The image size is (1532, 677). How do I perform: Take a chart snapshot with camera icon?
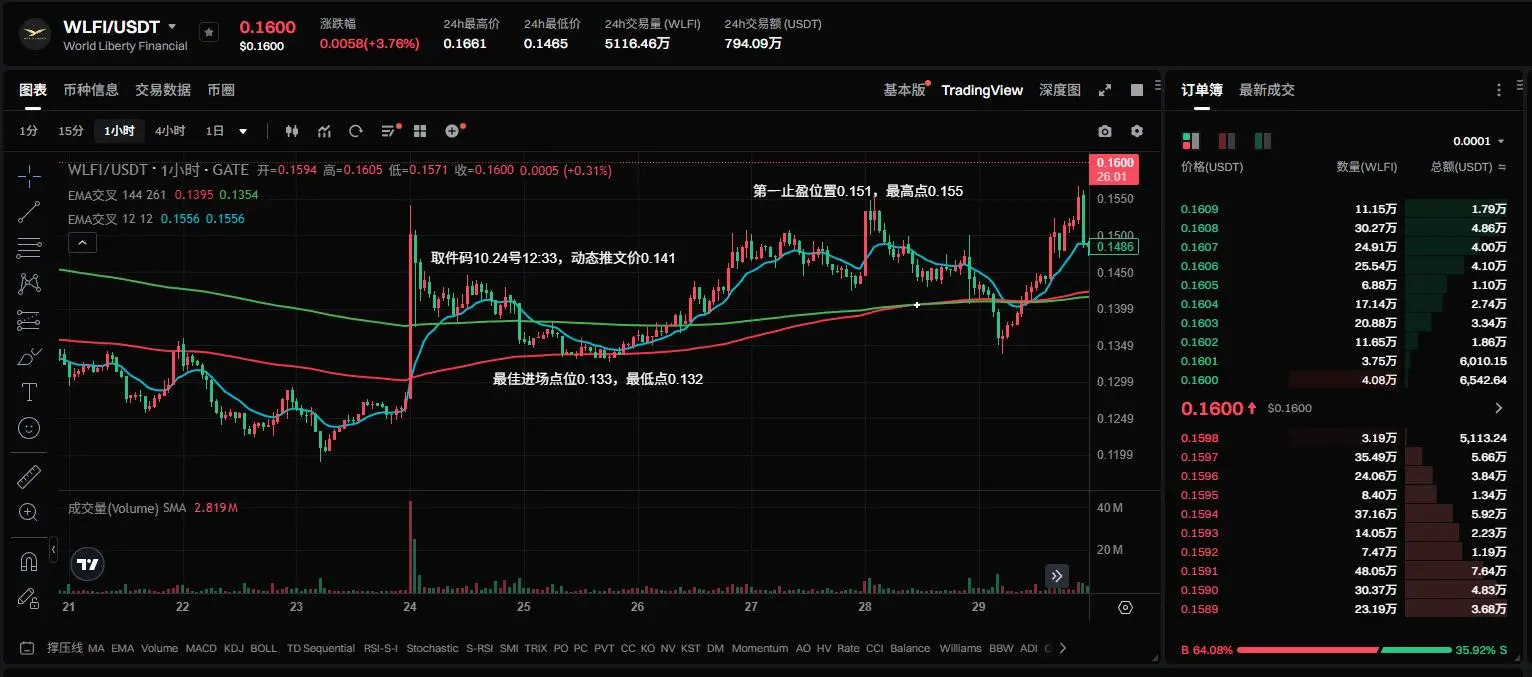pyautogui.click(x=1104, y=131)
